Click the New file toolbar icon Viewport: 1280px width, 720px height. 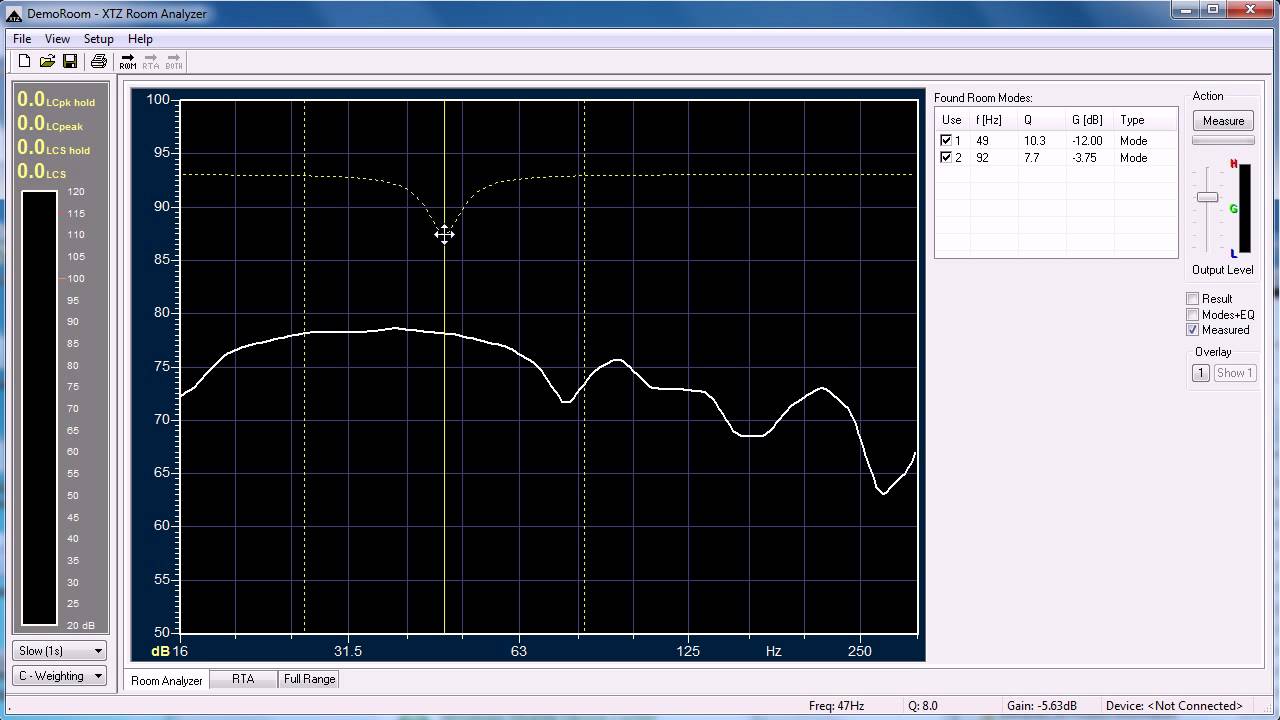24,61
